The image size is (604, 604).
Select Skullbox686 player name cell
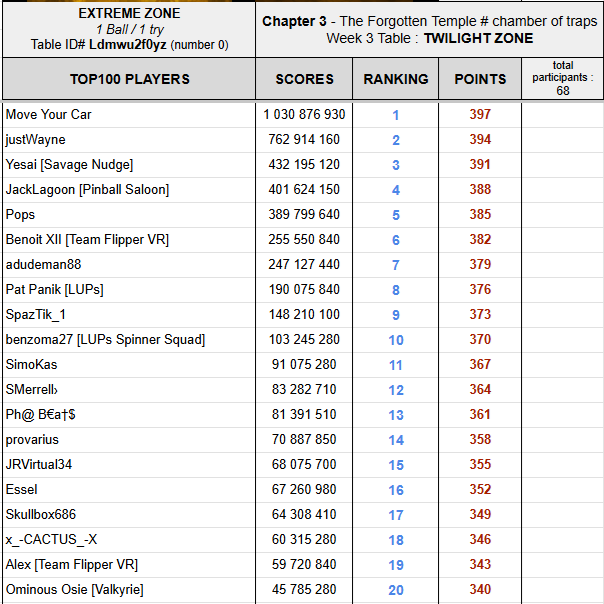[x=41, y=515]
